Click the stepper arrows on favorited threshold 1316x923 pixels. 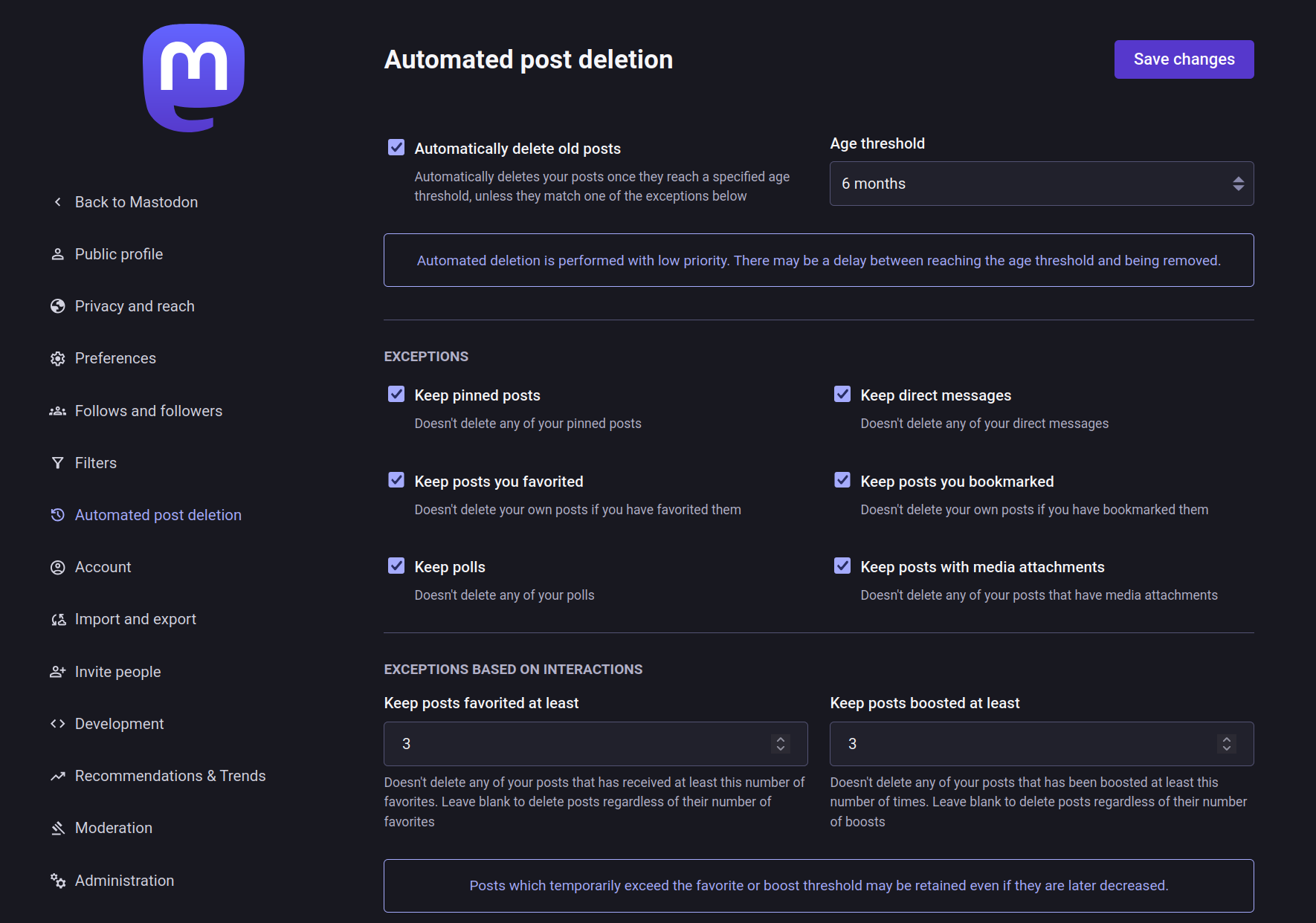tap(781, 744)
